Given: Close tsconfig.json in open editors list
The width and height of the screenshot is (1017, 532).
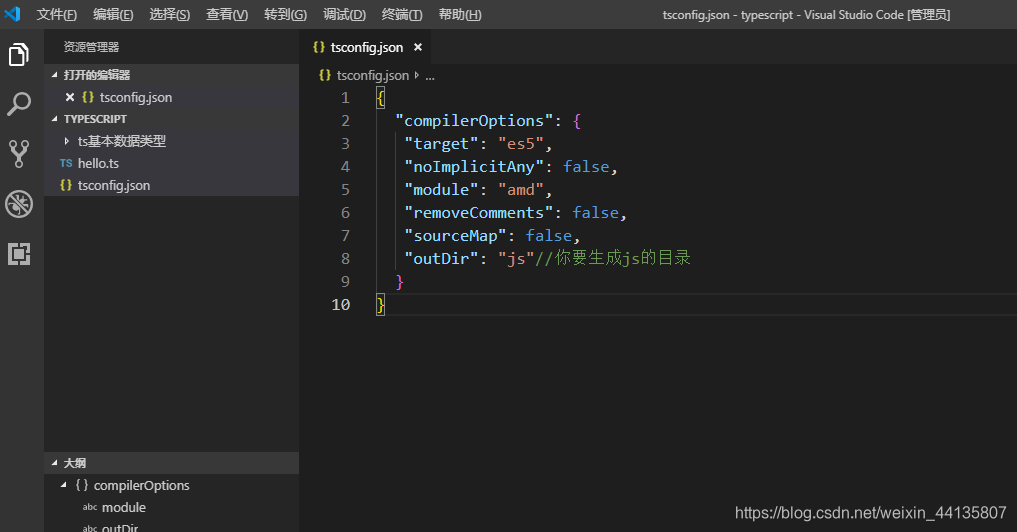Looking at the screenshot, I should click(70, 97).
